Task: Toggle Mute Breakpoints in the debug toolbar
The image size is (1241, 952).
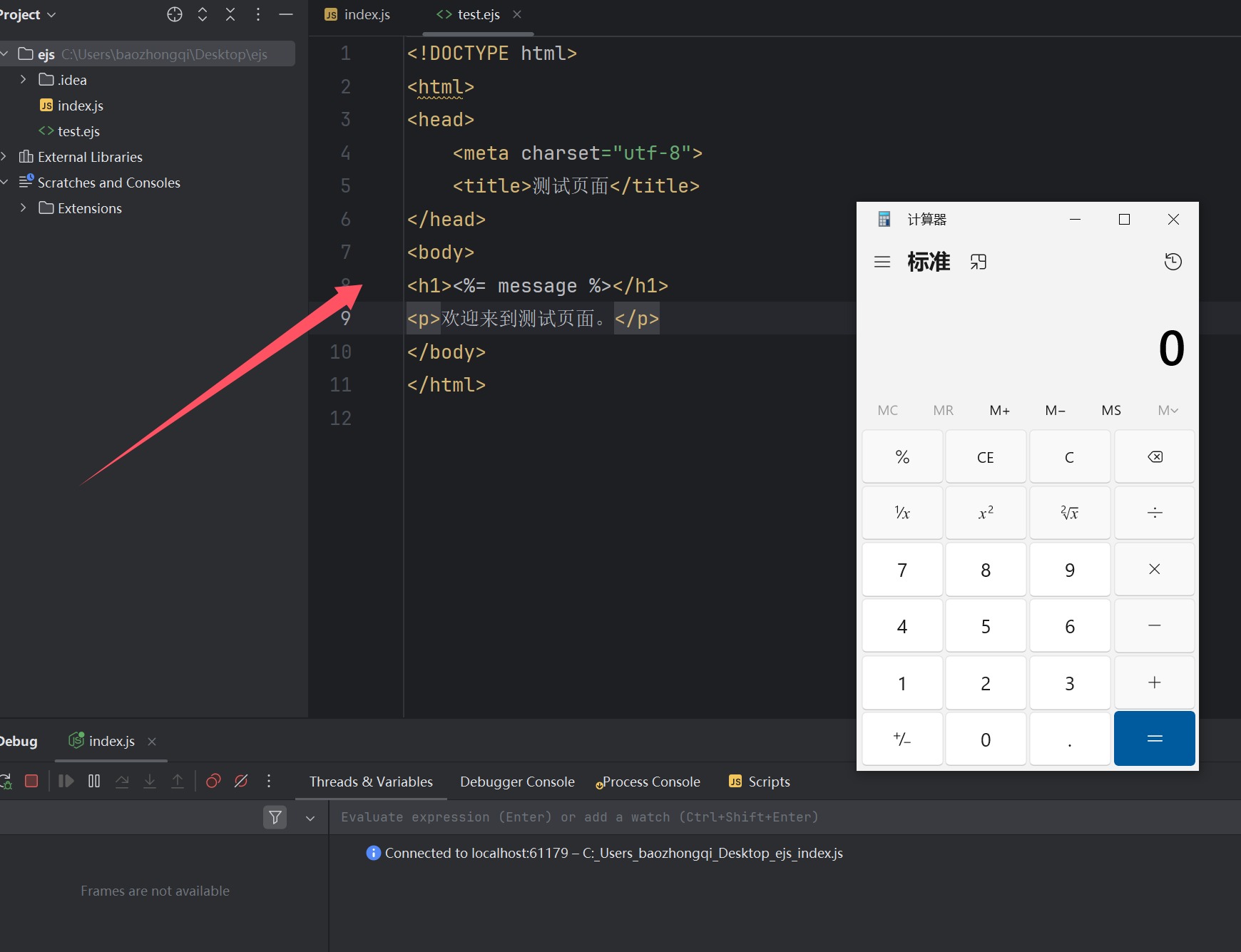Action: (241, 781)
